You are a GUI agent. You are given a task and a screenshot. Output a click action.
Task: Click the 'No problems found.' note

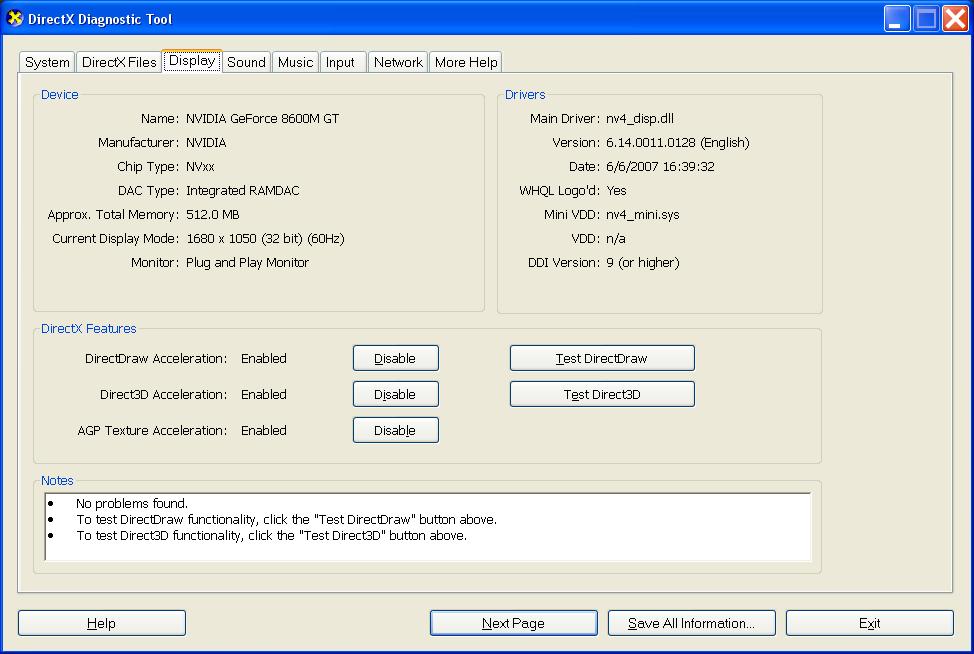click(x=132, y=504)
